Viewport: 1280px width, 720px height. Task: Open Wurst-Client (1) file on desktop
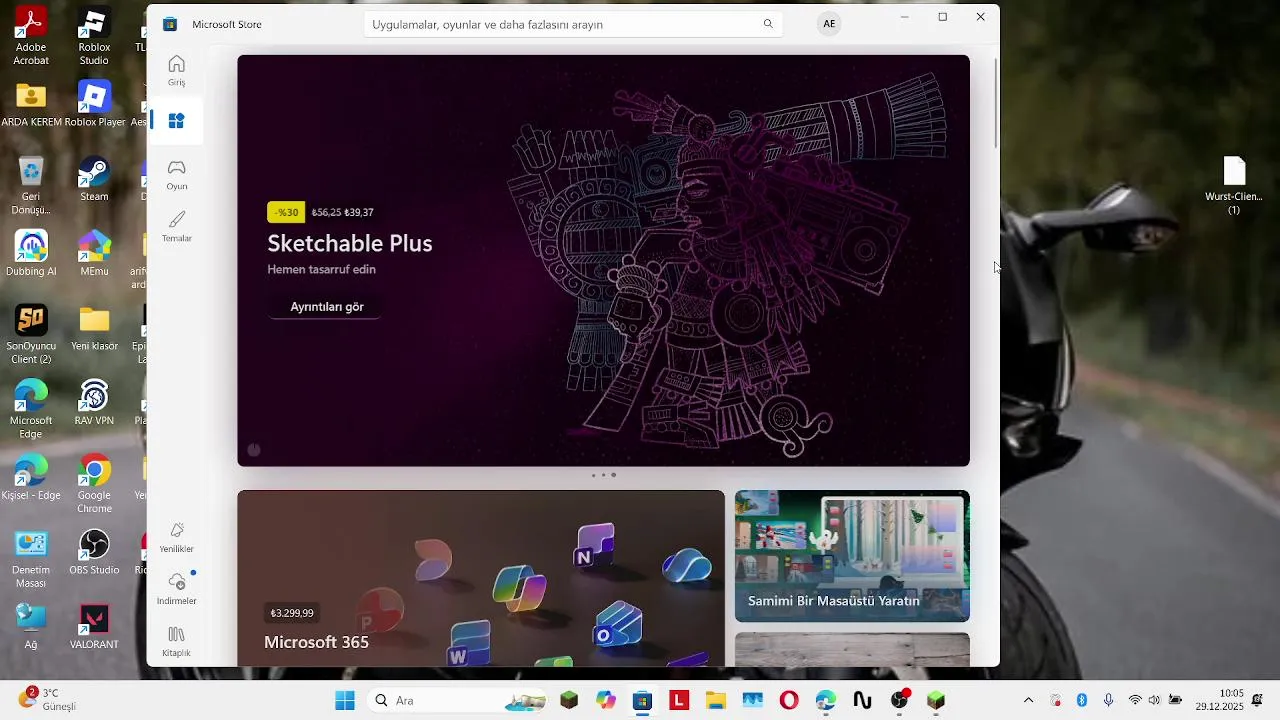pyautogui.click(x=1234, y=185)
